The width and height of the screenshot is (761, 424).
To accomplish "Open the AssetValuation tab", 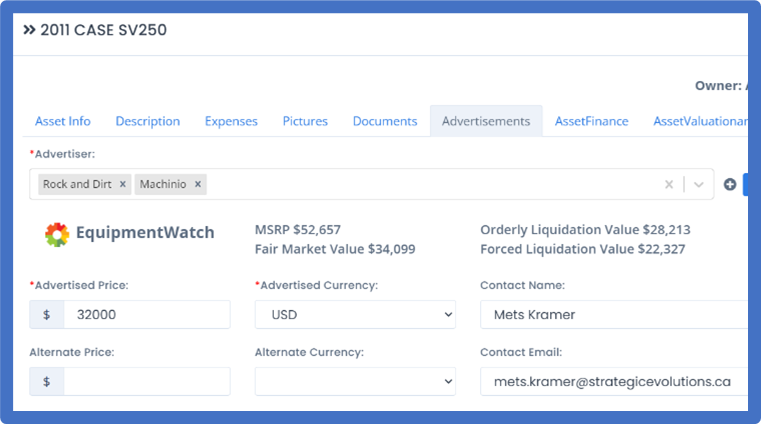I will coord(700,121).
